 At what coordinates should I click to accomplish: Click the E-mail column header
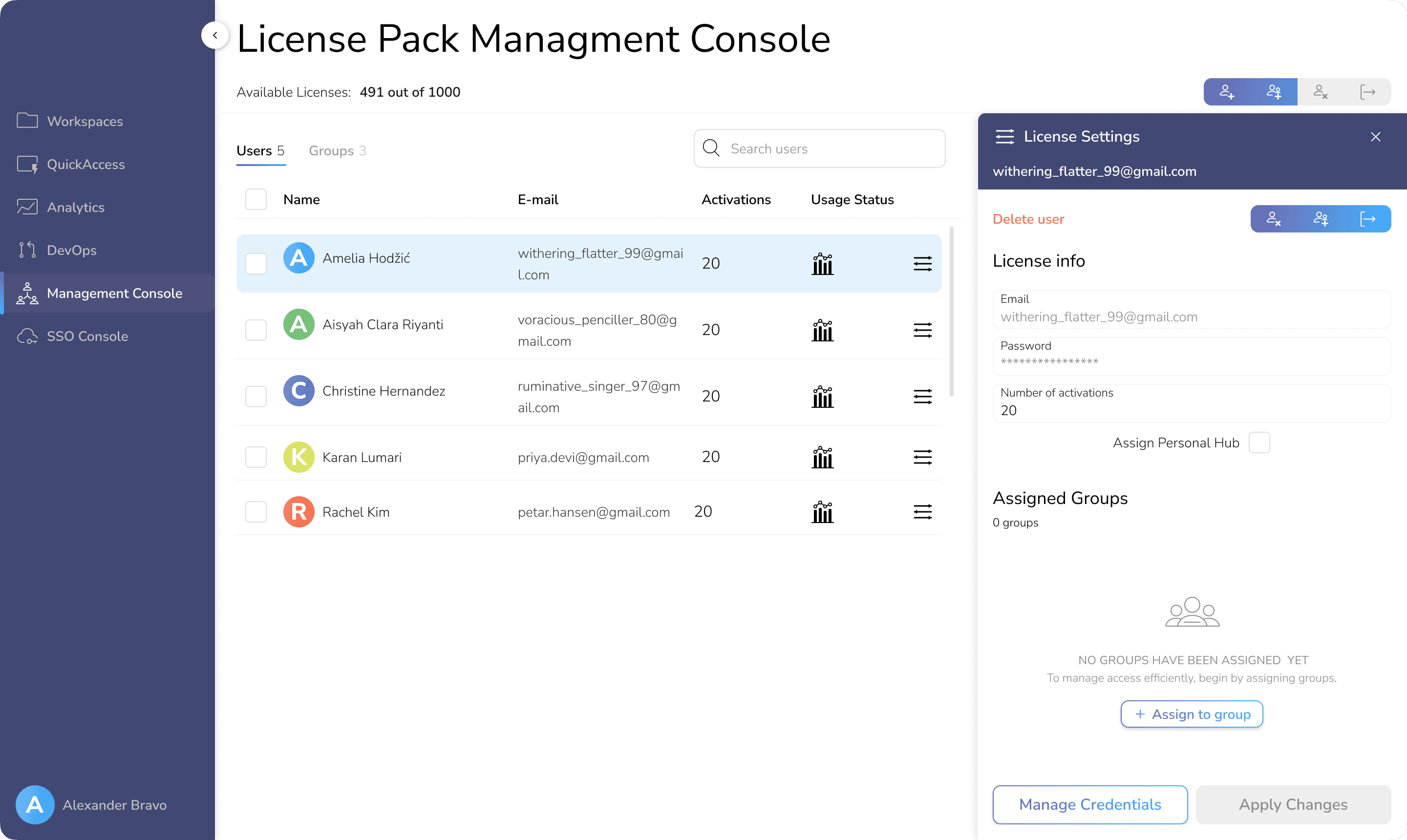pyautogui.click(x=538, y=199)
